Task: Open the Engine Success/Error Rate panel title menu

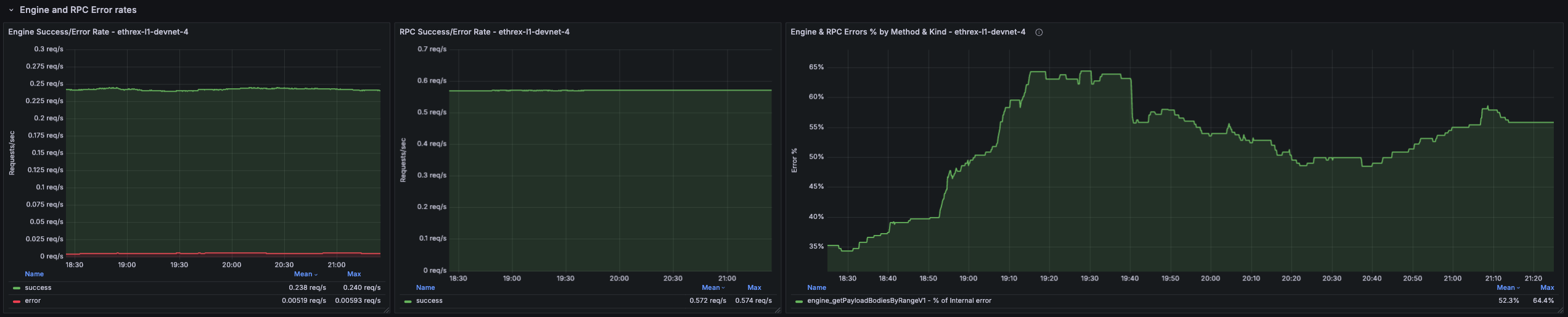Action: pos(98,32)
